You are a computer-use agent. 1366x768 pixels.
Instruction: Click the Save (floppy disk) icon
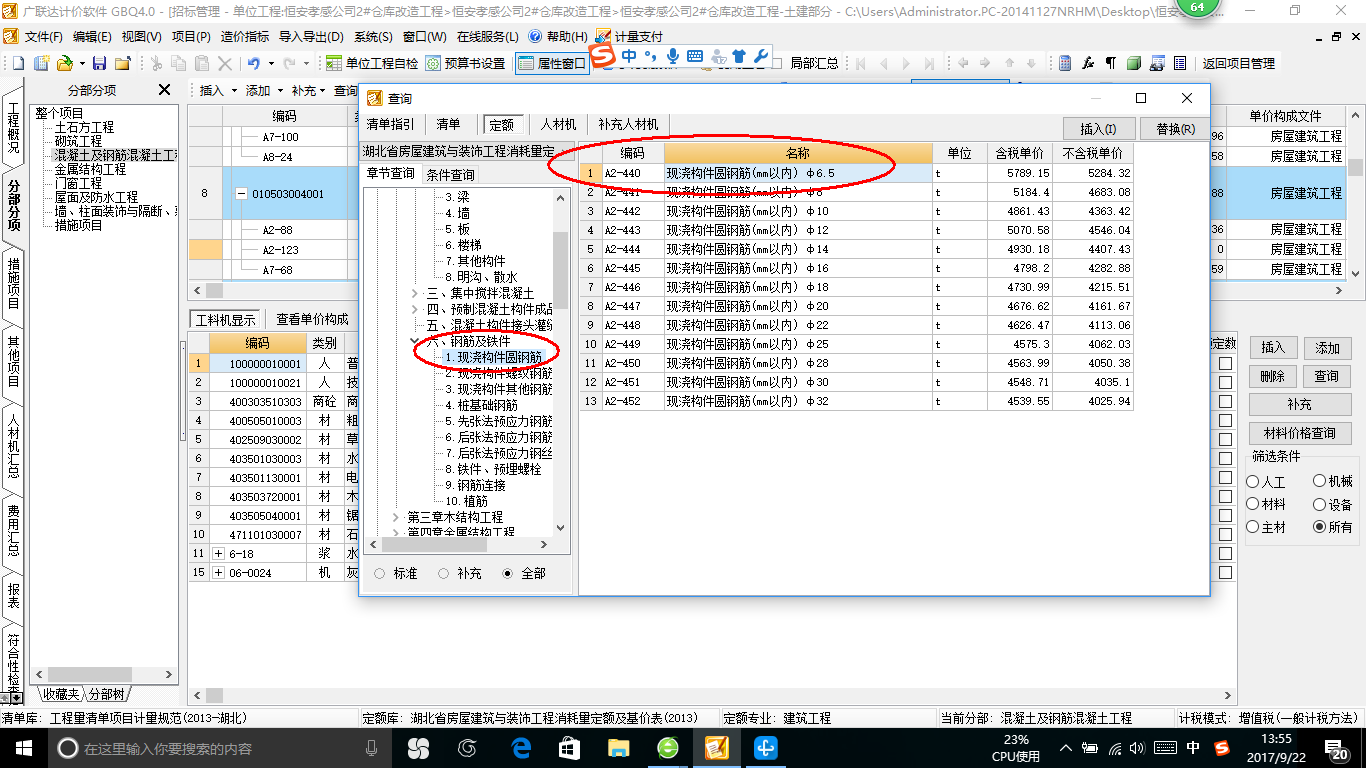99,63
